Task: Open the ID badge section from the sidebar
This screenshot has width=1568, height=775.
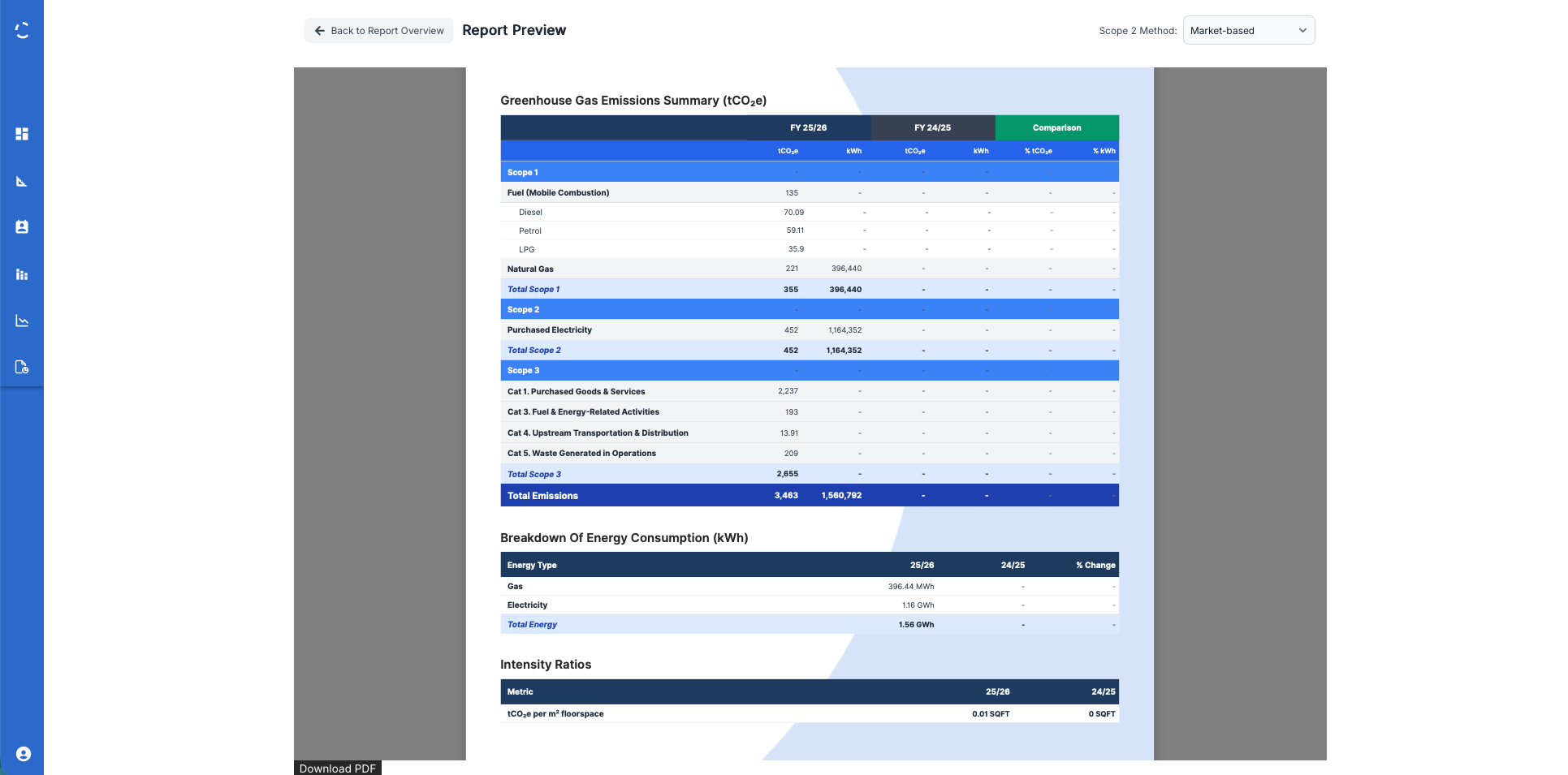Action: pyautogui.click(x=21, y=227)
